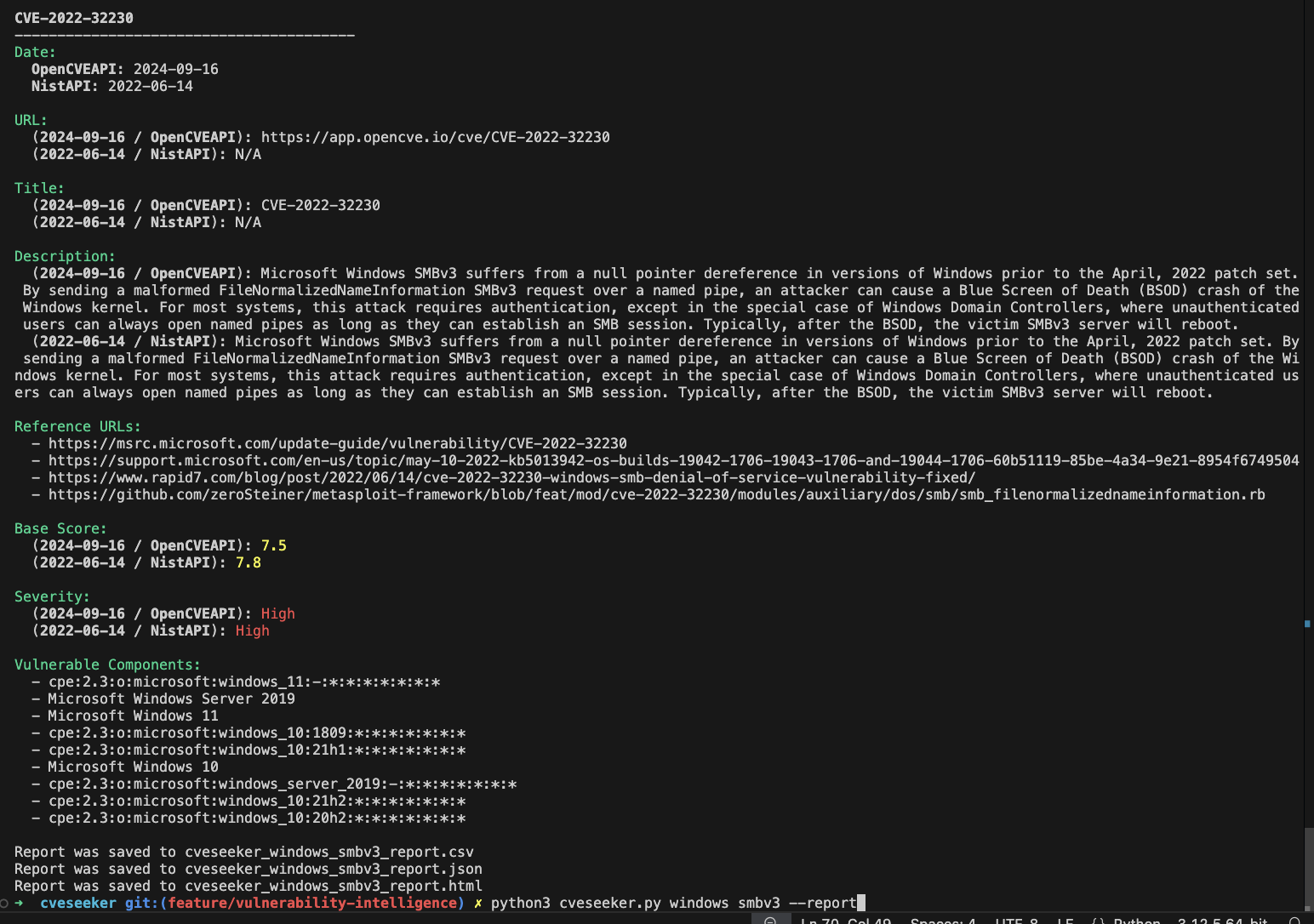
Task: Click the Ln 70, Col 49 status item
Action: click(x=845, y=920)
